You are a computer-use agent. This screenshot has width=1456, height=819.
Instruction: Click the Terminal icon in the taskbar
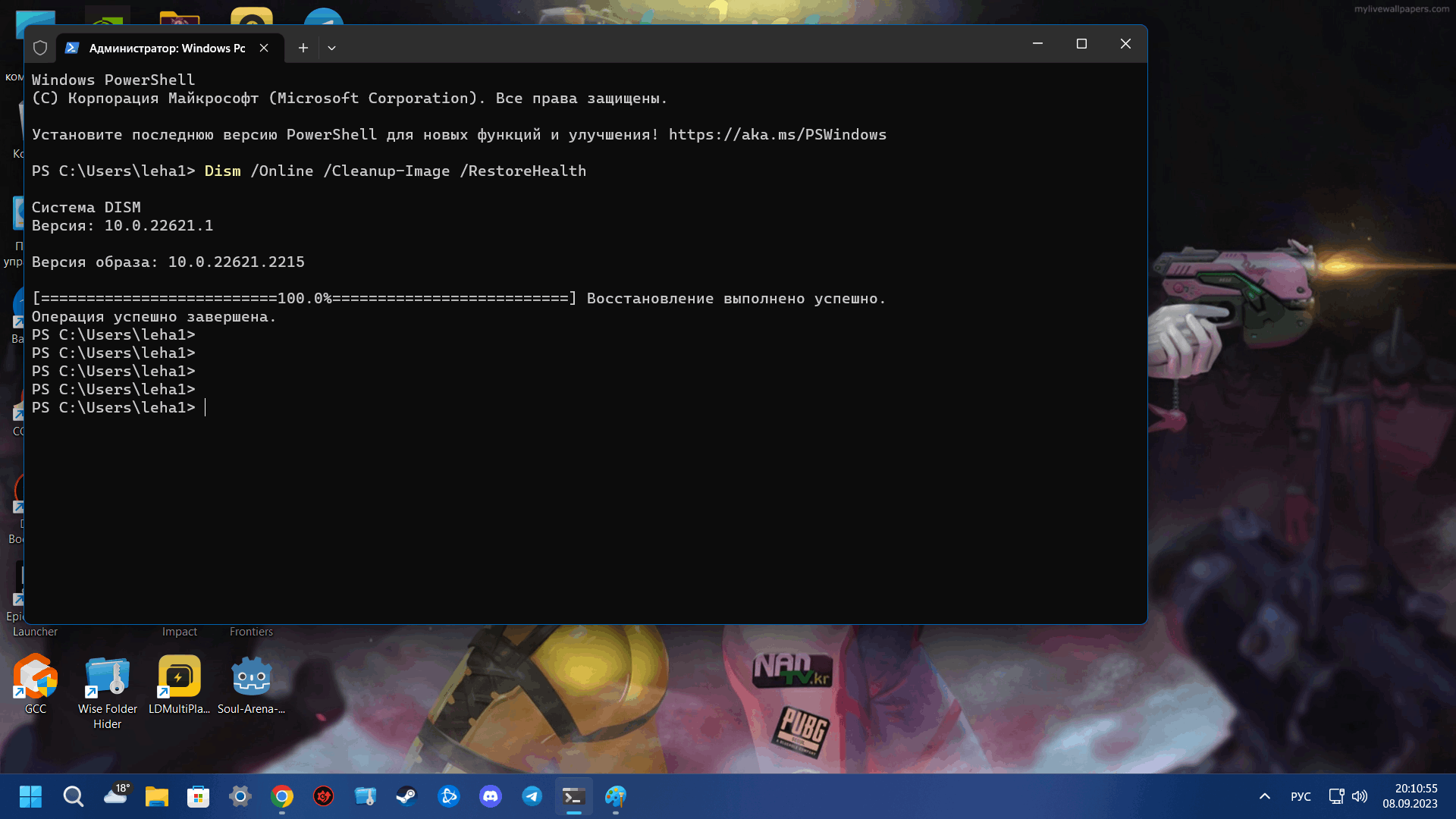574,796
